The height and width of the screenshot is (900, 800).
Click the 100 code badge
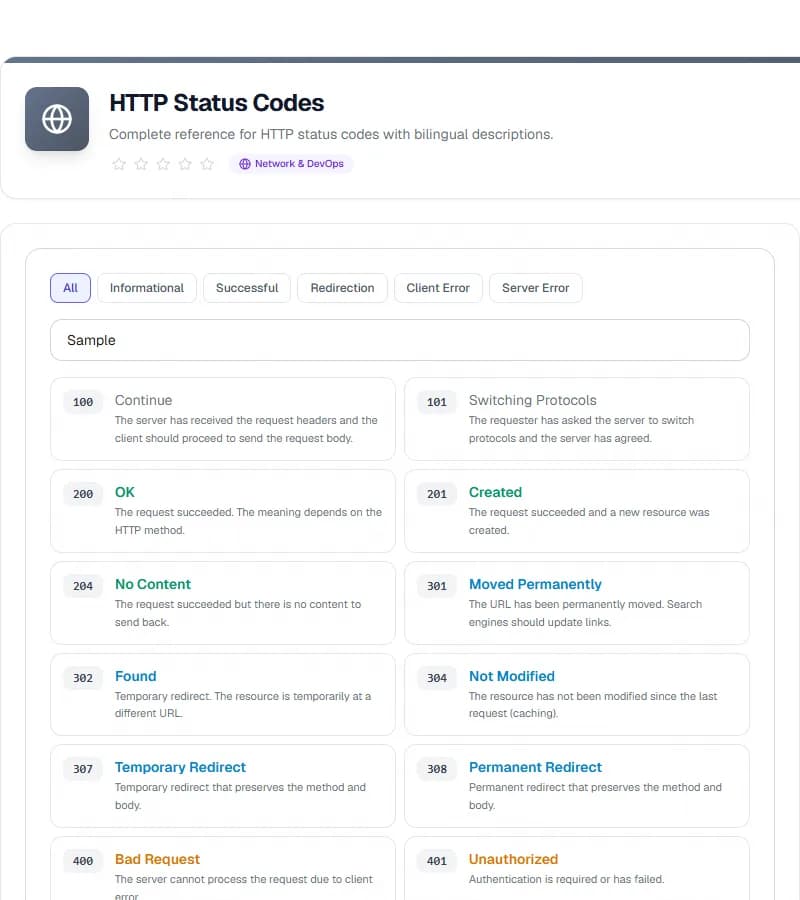click(83, 402)
